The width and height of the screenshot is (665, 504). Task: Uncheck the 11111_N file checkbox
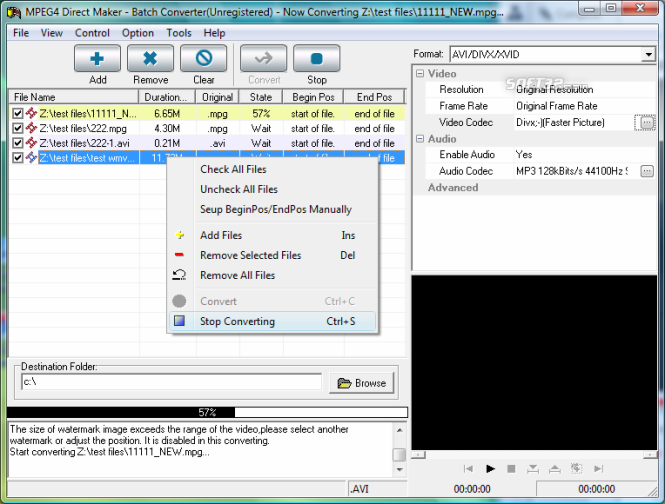coord(17,113)
